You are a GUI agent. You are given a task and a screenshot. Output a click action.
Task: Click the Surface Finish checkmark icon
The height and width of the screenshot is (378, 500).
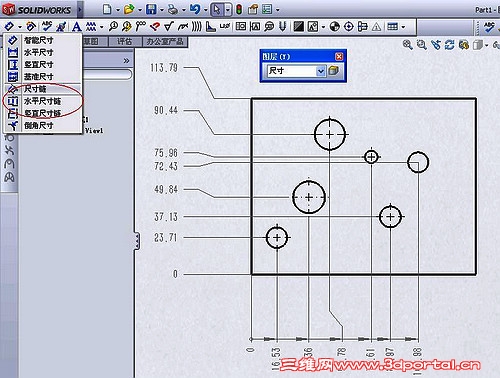coord(169,26)
